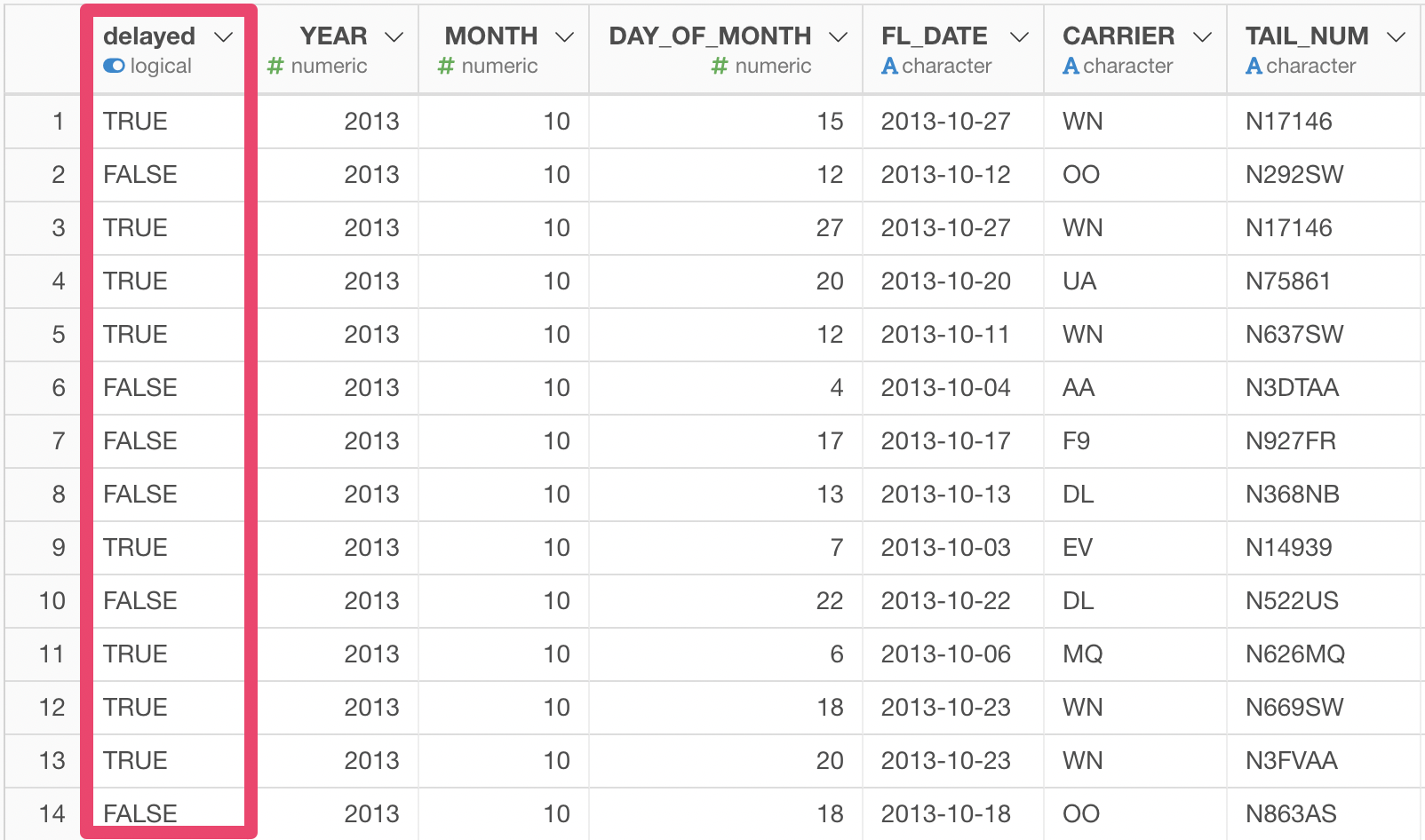Click the numeric hash icon under DAY_OF_MONTH

720,66
